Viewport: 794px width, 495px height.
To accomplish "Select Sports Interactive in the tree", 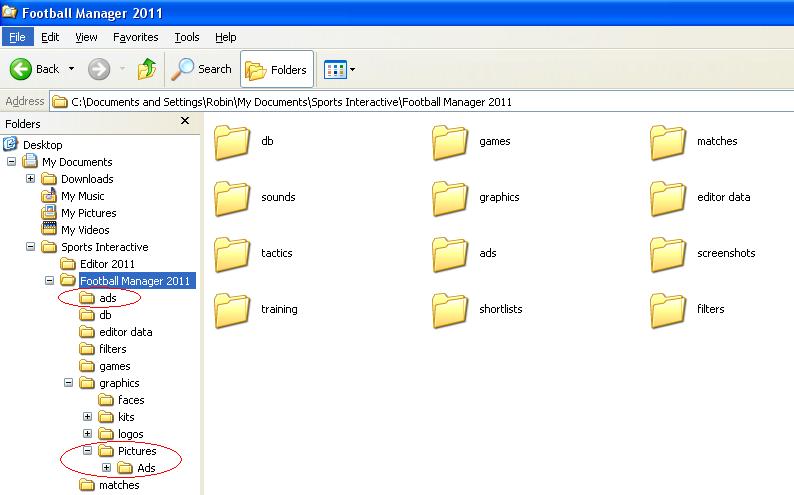I will (105, 247).
